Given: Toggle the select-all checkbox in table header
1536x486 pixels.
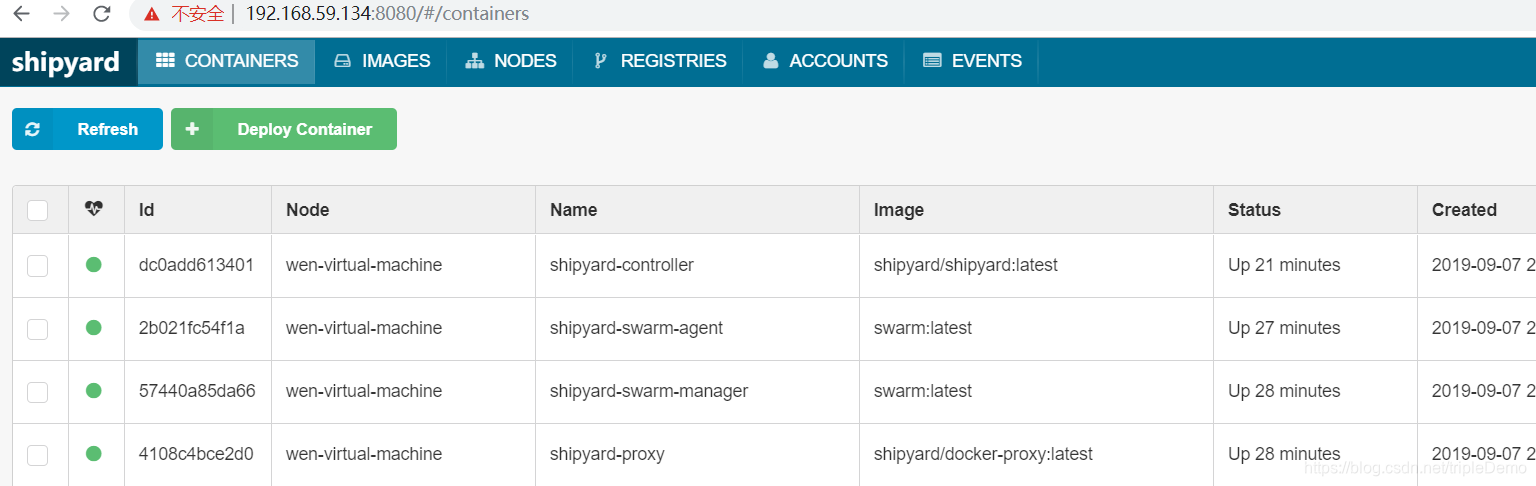Looking at the screenshot, I should pos(38,210).
